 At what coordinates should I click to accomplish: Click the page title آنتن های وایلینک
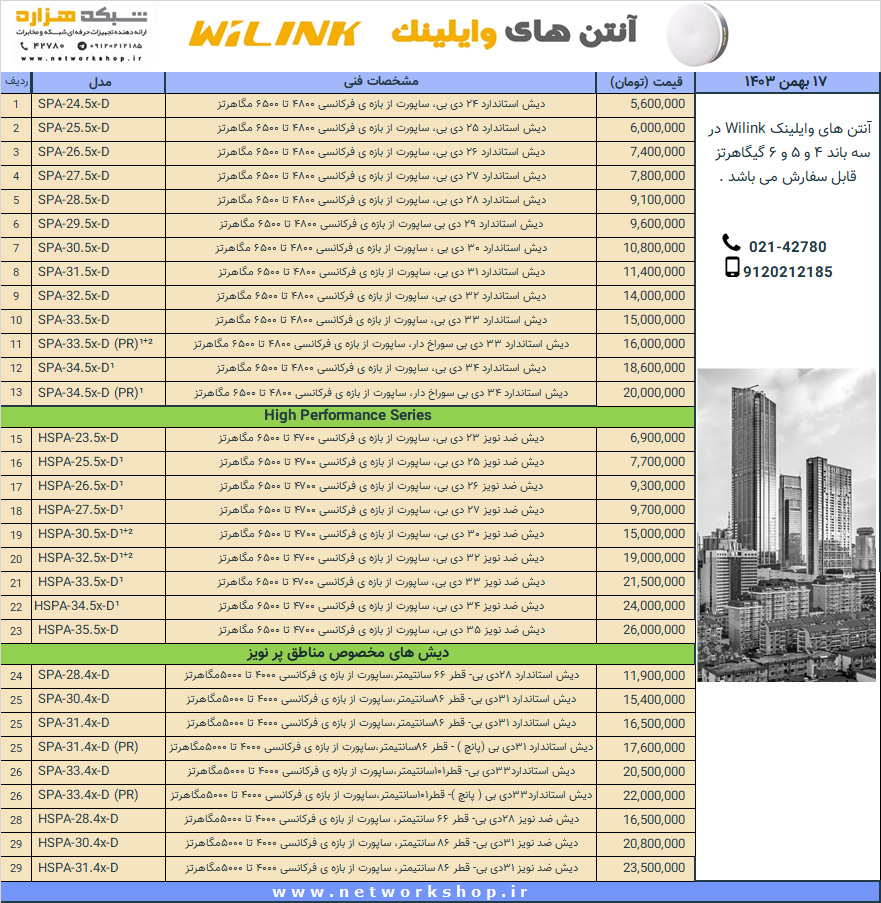(x=514, y=32)
